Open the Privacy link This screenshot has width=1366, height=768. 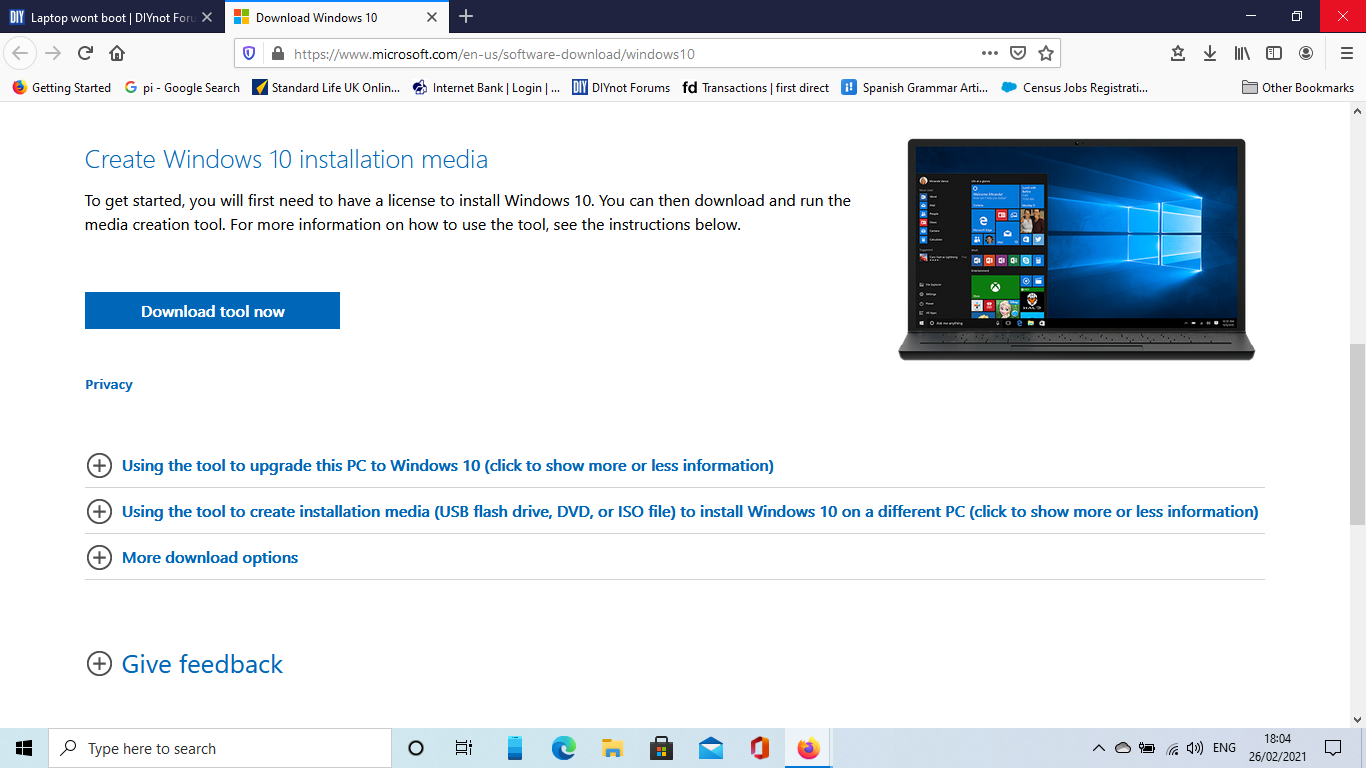[x=109, y=384]
